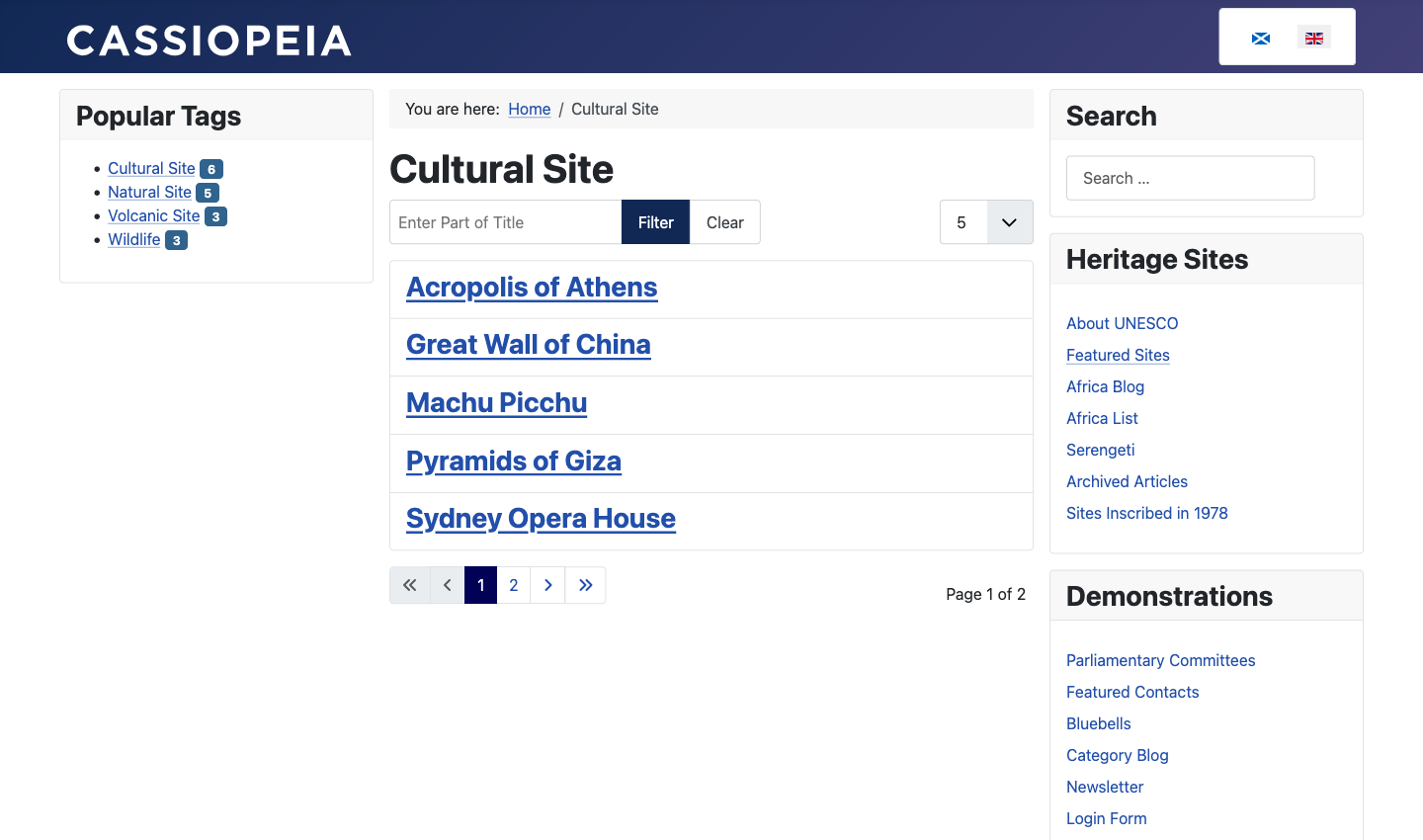This screenshot has width=1423, height=840.
Task: Jump to last page double-arrow icon
Action: pyautogui.click(x=585, y=585)
